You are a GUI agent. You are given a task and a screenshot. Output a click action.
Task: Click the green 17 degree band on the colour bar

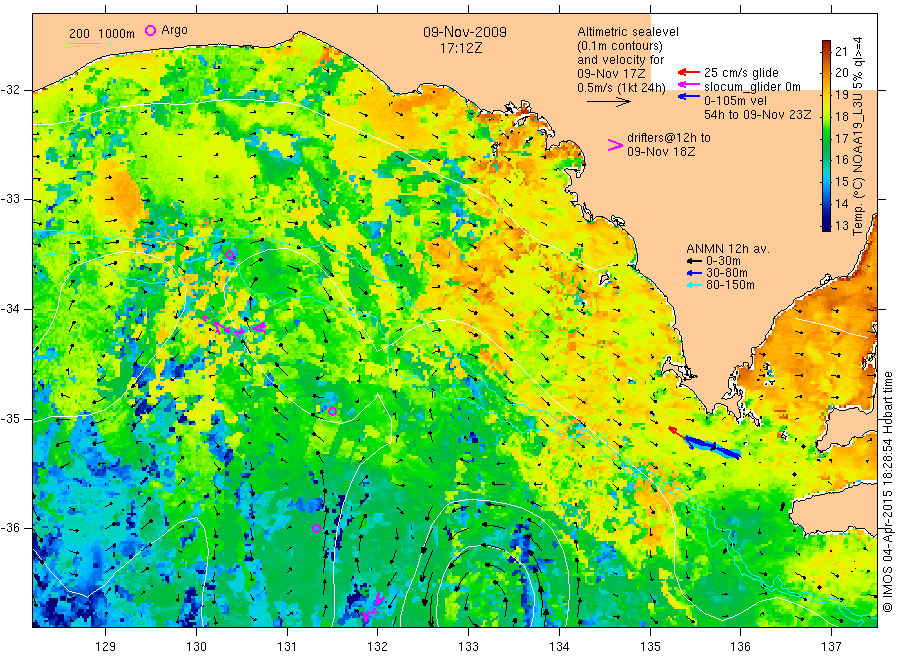[826, 138]
